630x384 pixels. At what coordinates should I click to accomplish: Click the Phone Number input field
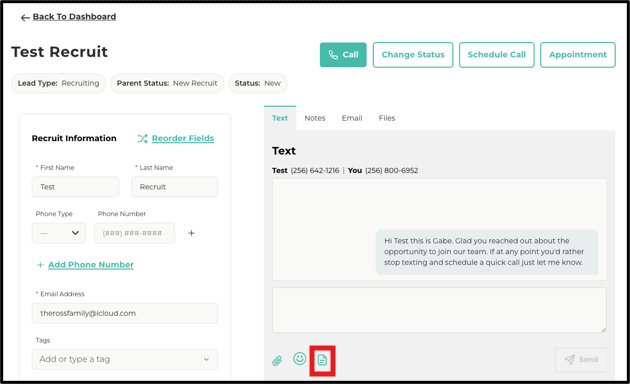[134, 233]
